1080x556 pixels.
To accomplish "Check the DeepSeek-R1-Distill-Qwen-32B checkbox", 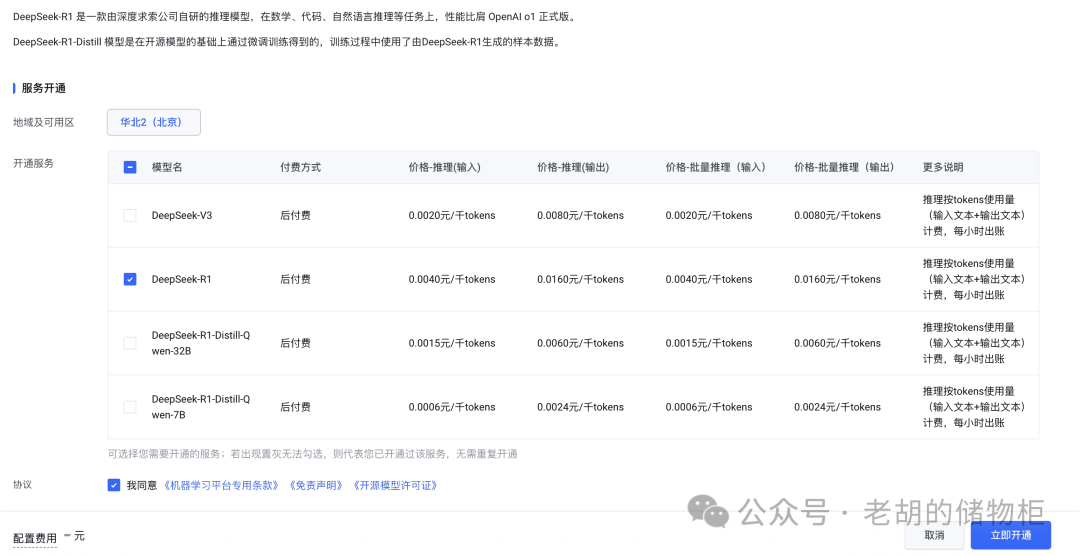I will coord(129,343).
